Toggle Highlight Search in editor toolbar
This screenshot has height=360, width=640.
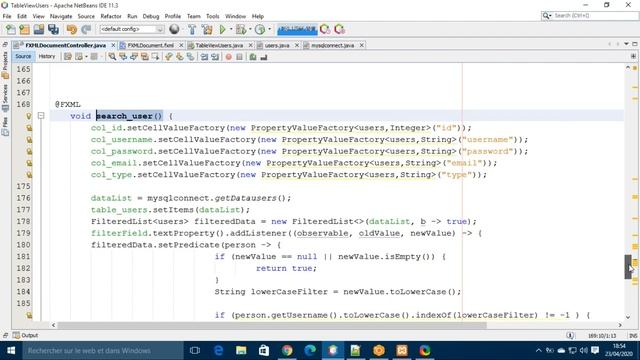tap(144, 57)
